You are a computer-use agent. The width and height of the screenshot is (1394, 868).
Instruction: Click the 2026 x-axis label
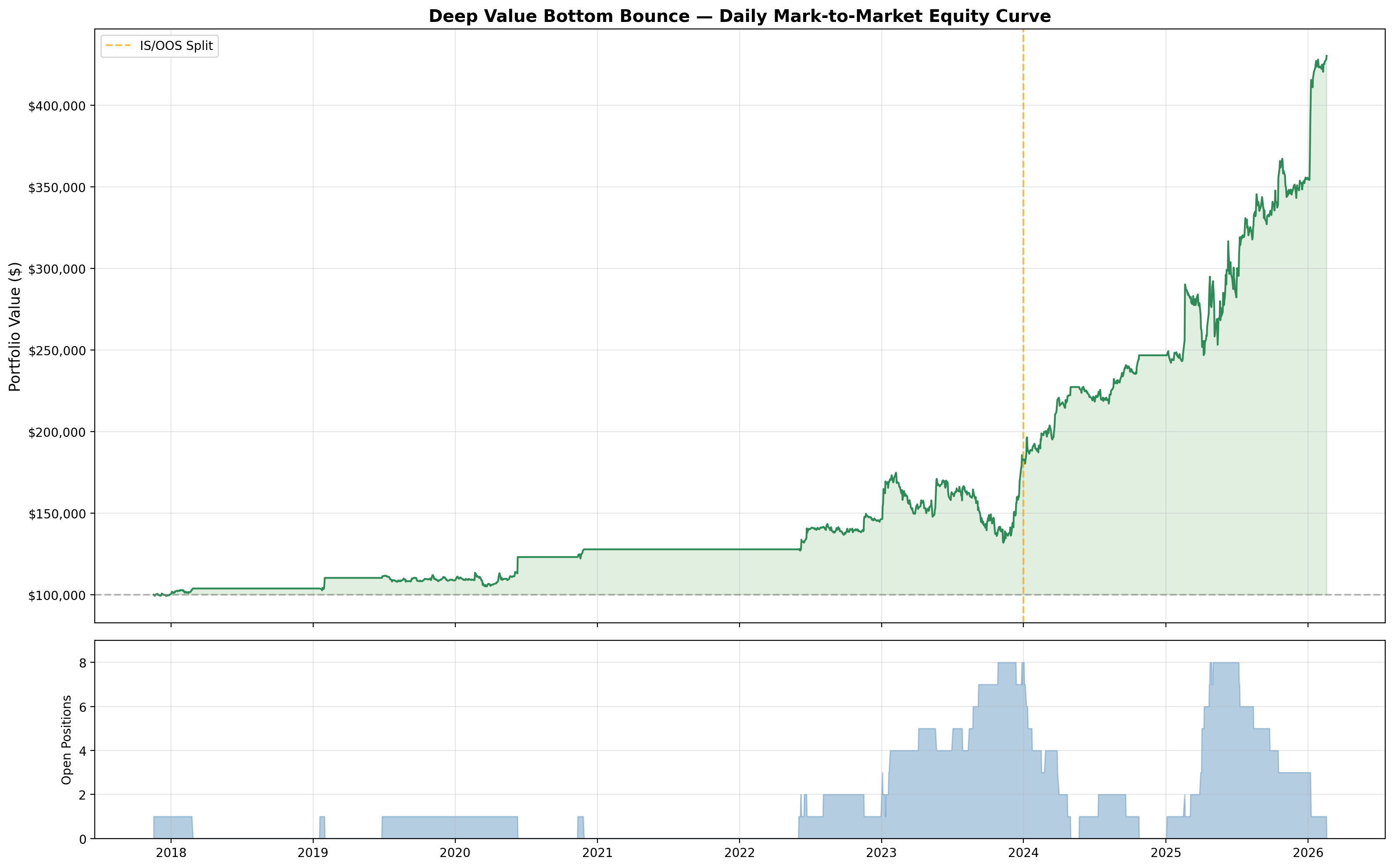click(x=1307, y=853)
